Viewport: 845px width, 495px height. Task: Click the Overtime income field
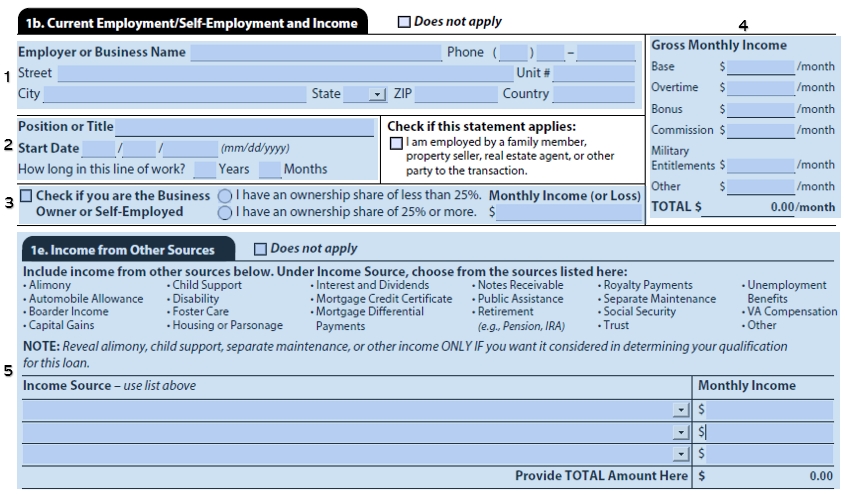point(760,89)
